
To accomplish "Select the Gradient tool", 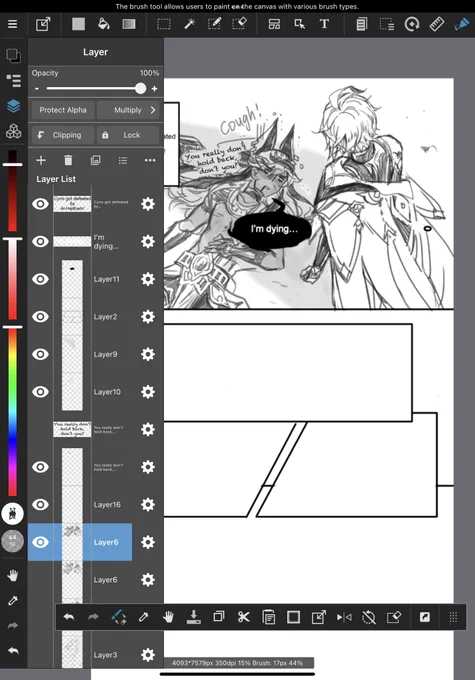I will click(x=128, y=24).
